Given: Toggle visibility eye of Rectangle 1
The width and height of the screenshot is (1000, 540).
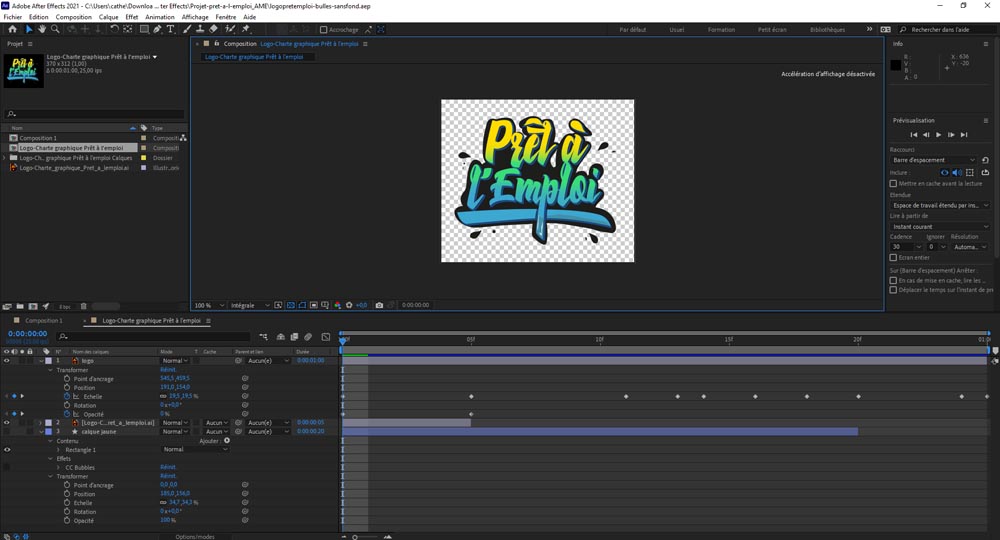Looking at the screenshot, I should pos(7,449).
